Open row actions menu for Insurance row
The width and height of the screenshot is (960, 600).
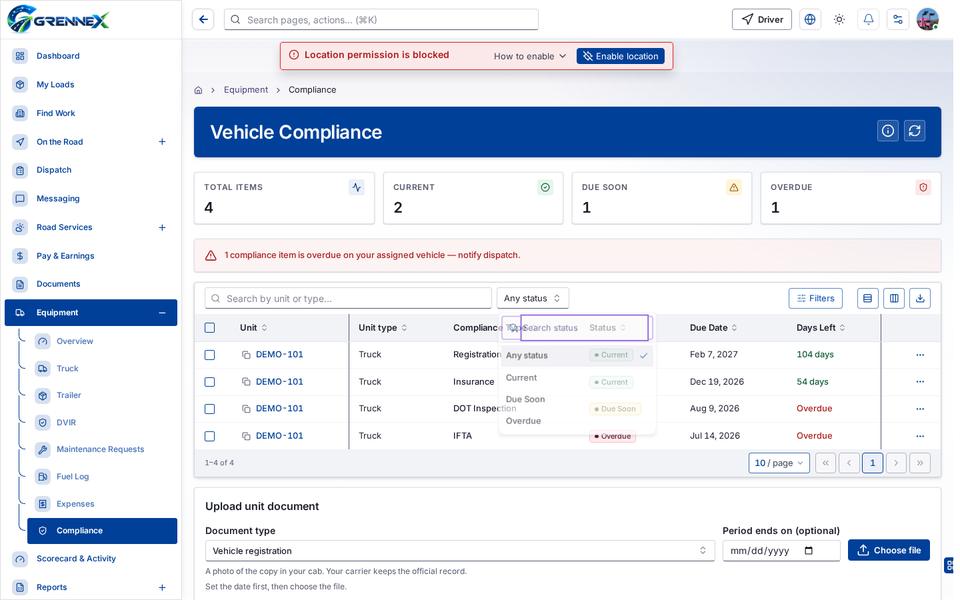(x=920, y=381)
